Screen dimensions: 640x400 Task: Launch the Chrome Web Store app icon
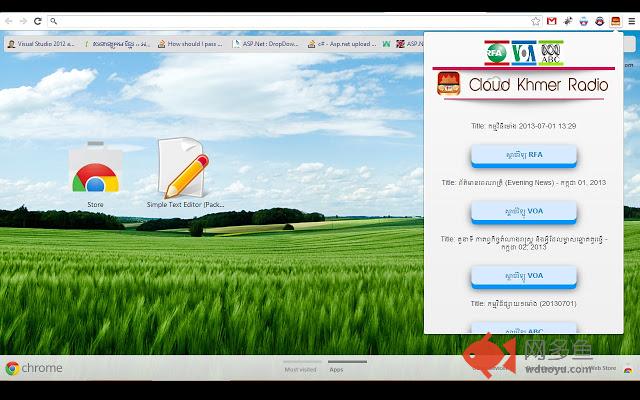coord(96,167)
